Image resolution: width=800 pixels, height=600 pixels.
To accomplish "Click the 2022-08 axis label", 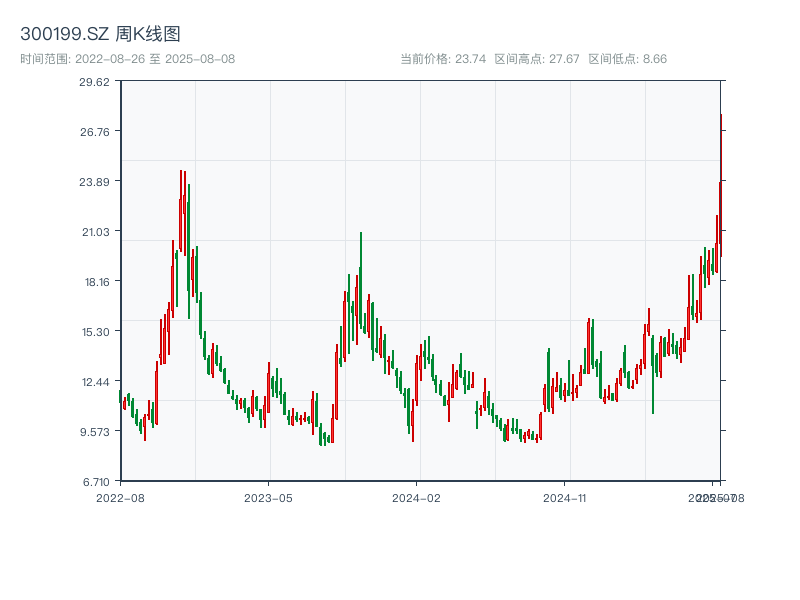I will coord(120,497).
